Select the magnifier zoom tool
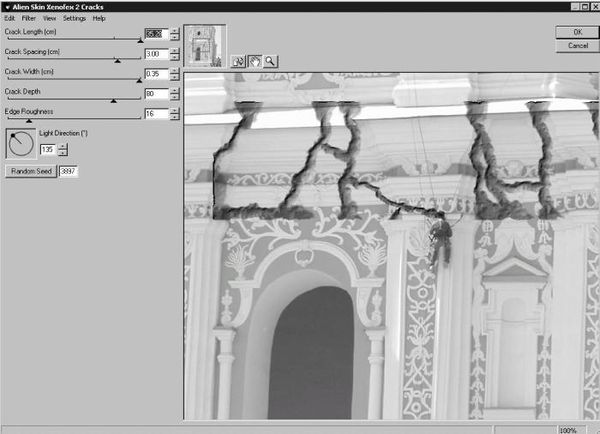 (x=270, y=60)
